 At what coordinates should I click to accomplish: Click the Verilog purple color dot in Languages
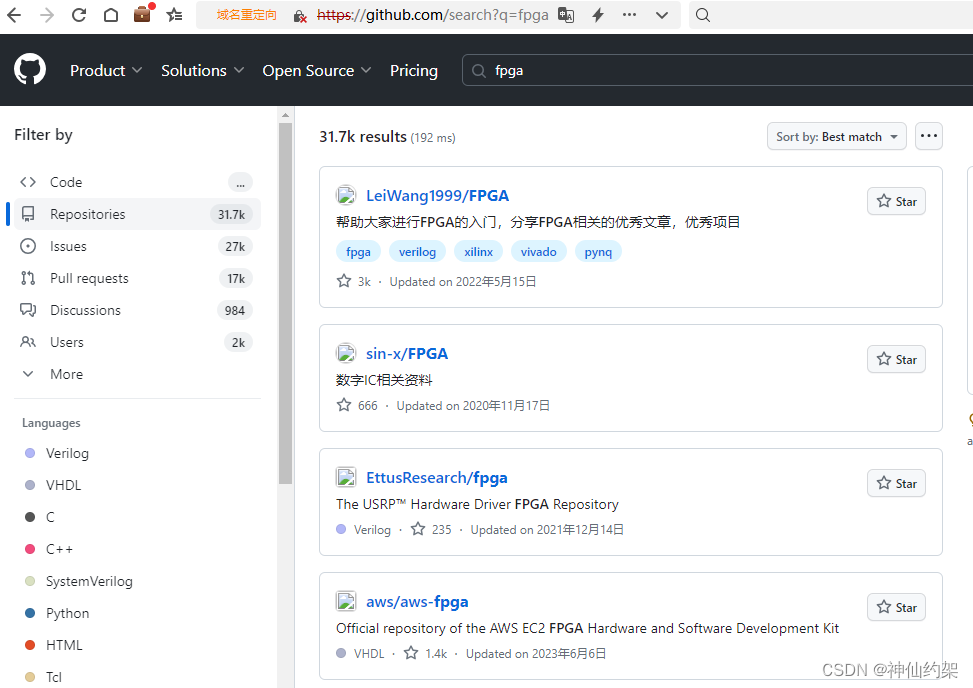[x=30, y=453]
